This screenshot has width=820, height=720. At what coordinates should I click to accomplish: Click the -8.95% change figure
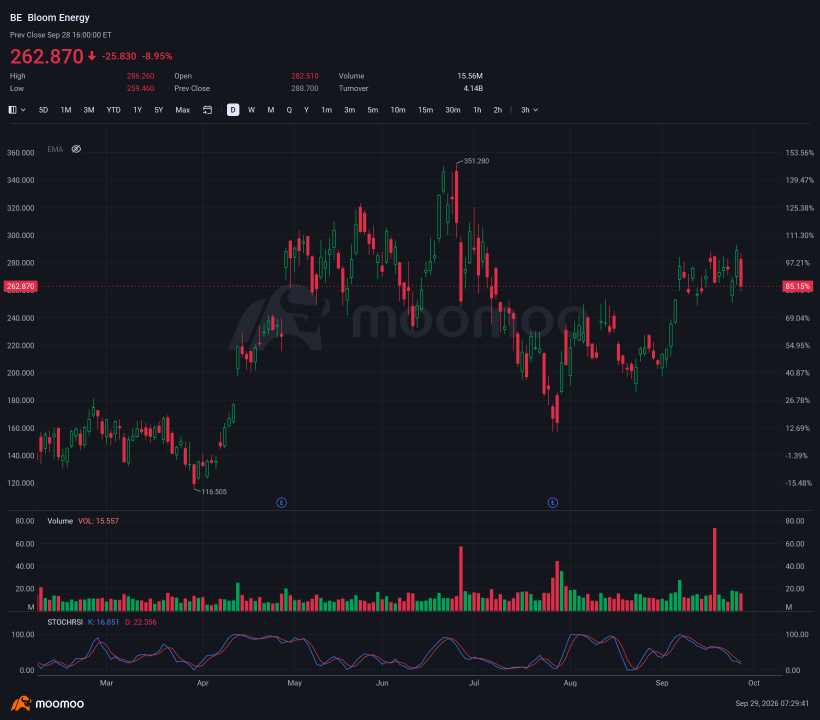157,56
